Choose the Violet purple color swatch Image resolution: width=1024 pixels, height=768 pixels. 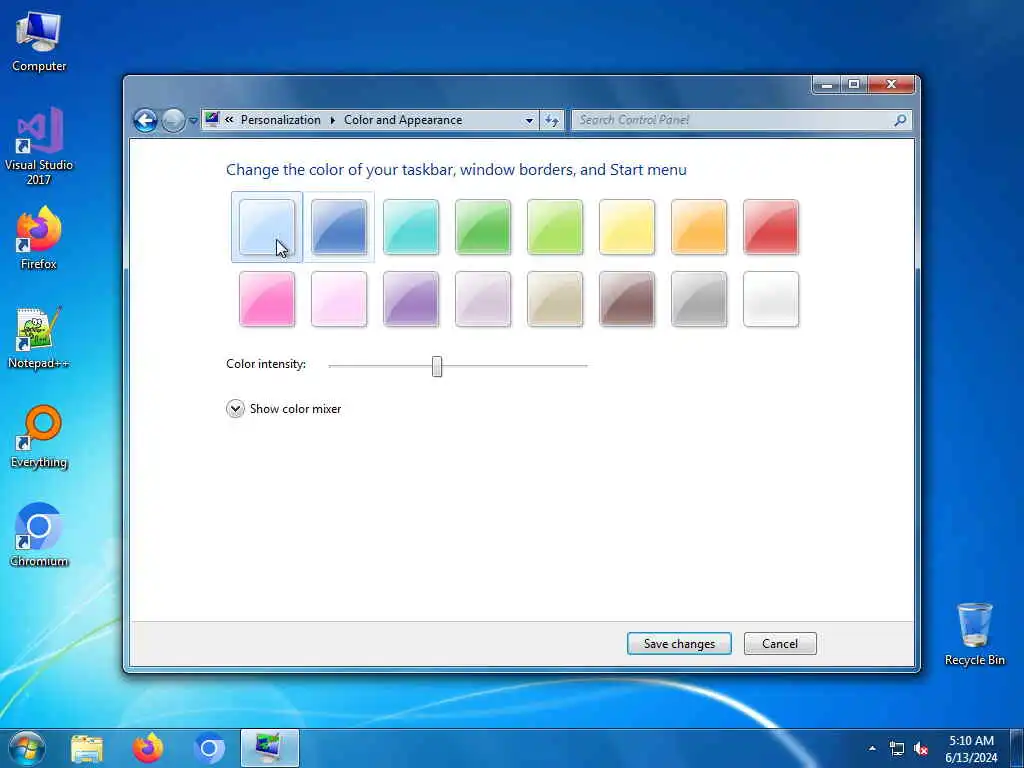(411, 299)
